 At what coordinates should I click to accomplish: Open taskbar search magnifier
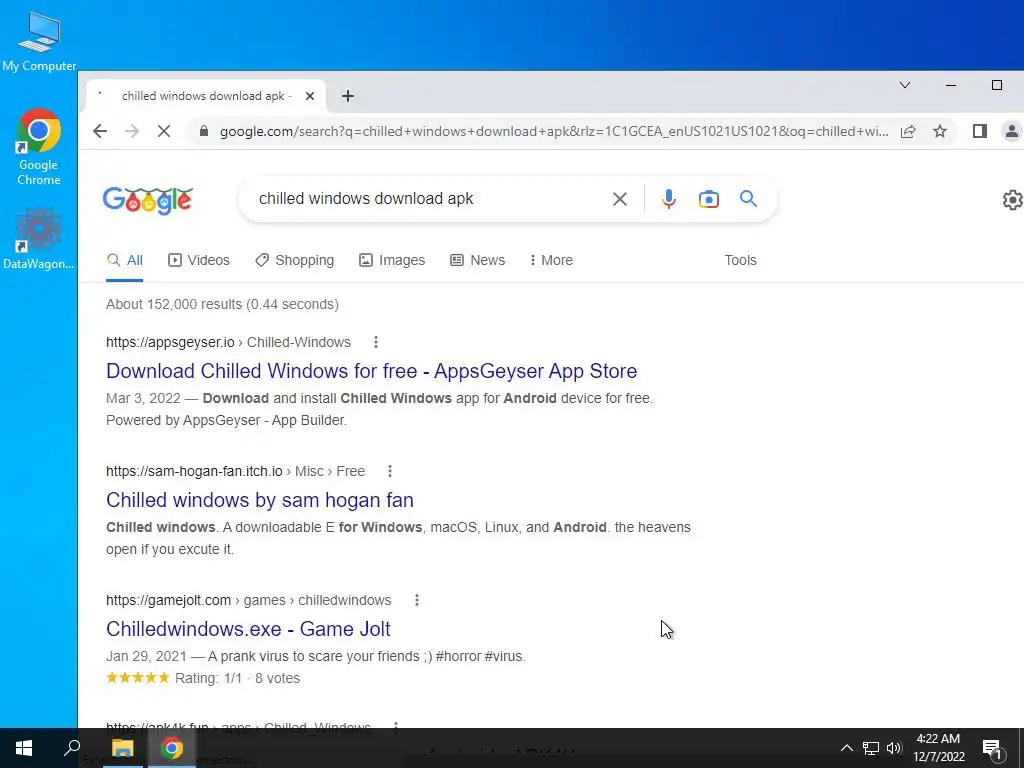72,748
